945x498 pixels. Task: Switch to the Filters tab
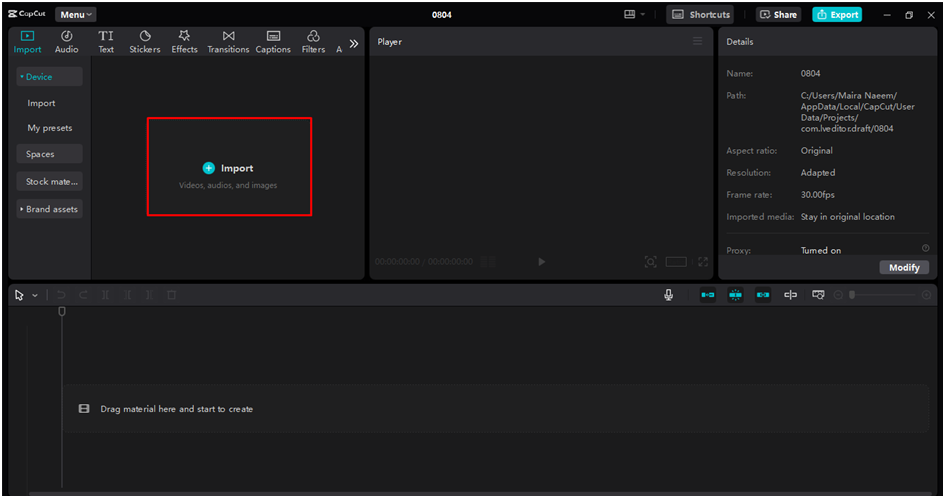313,42
